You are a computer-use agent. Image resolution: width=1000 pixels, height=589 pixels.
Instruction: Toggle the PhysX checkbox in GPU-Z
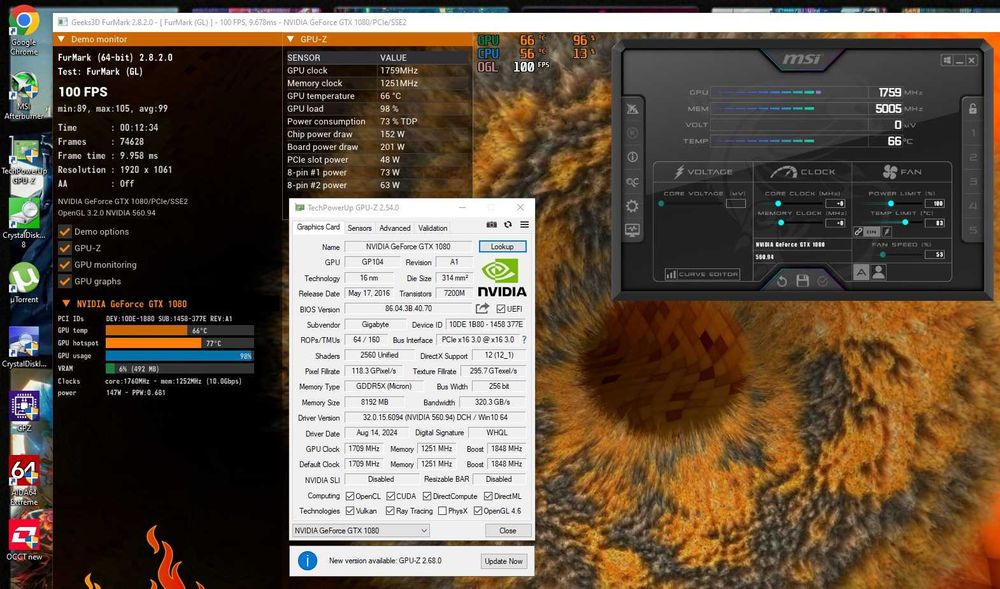pos(442,511)
